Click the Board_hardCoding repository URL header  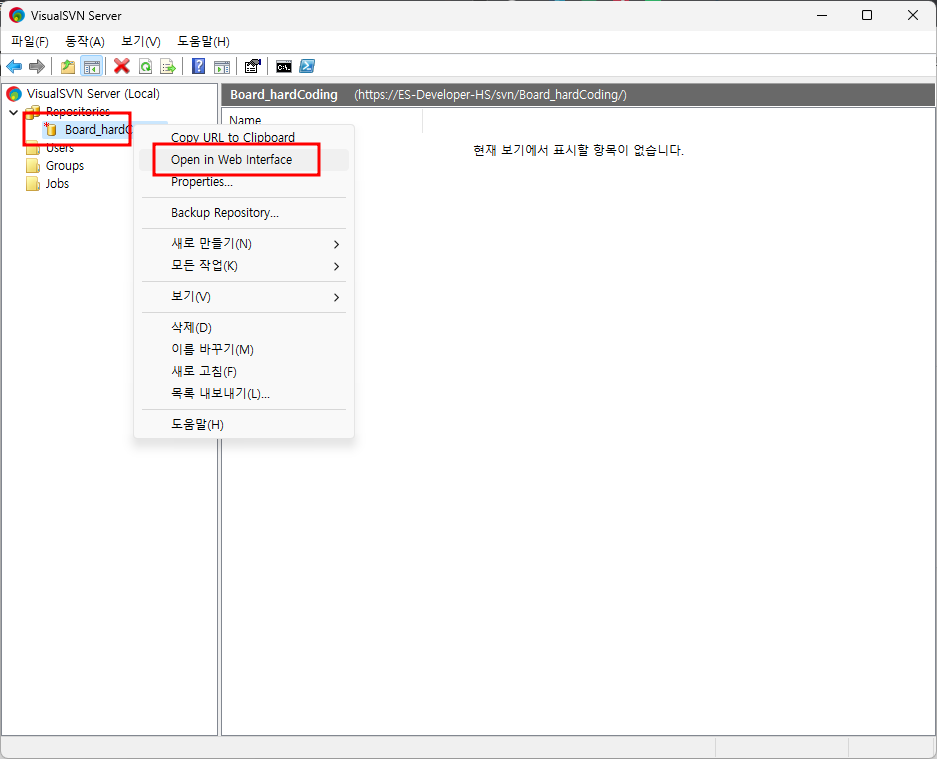pos(490,94)
